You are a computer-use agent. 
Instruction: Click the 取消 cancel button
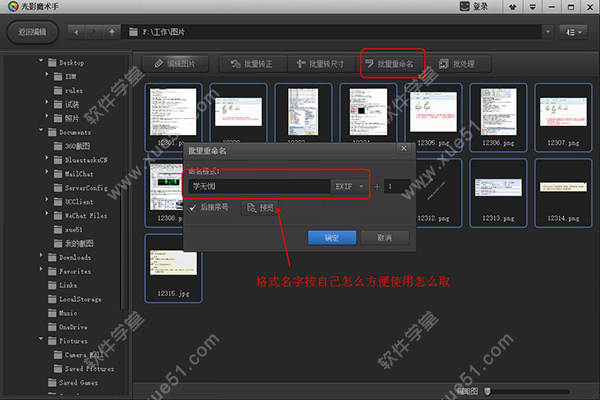click(x=385, y=238)
